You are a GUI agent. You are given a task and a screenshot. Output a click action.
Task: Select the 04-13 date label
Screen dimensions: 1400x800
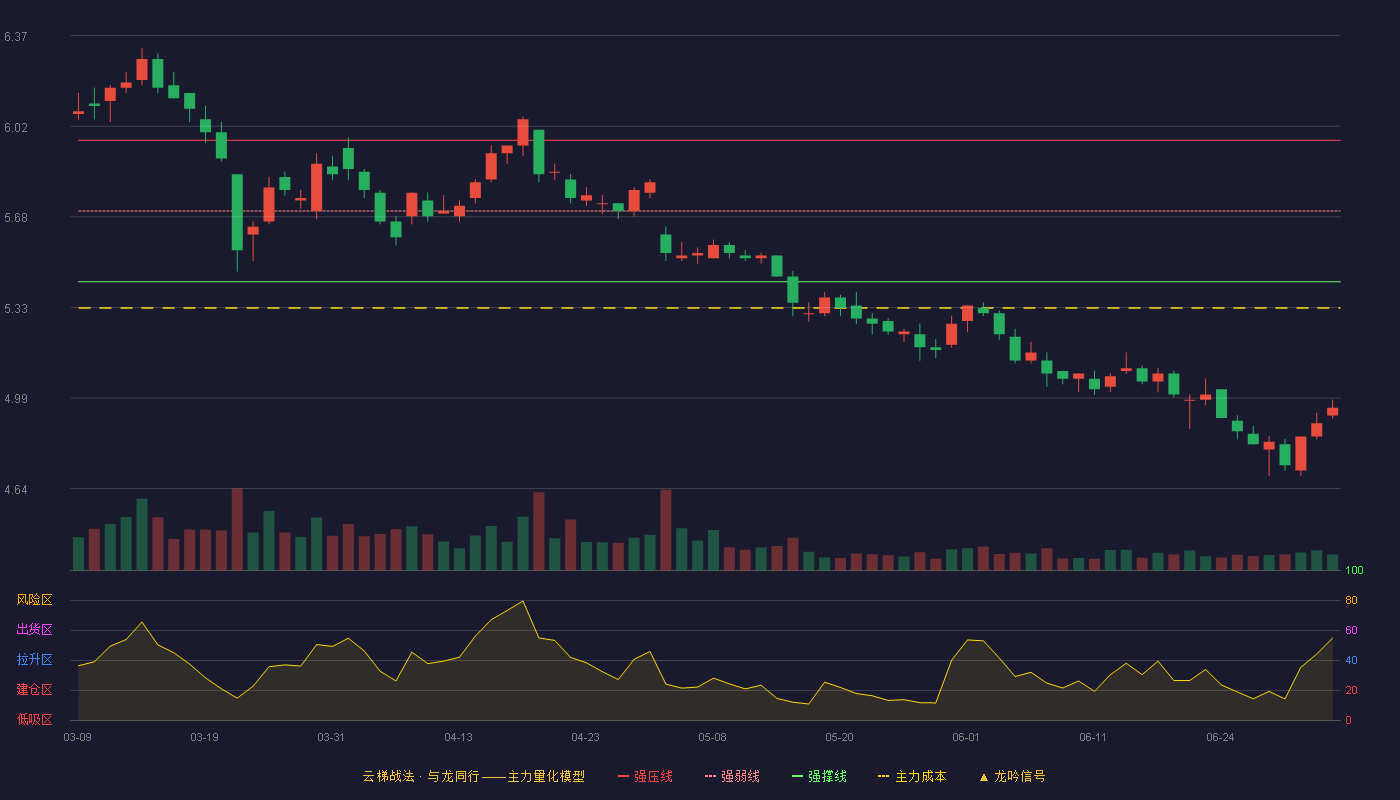pos(458,737)
